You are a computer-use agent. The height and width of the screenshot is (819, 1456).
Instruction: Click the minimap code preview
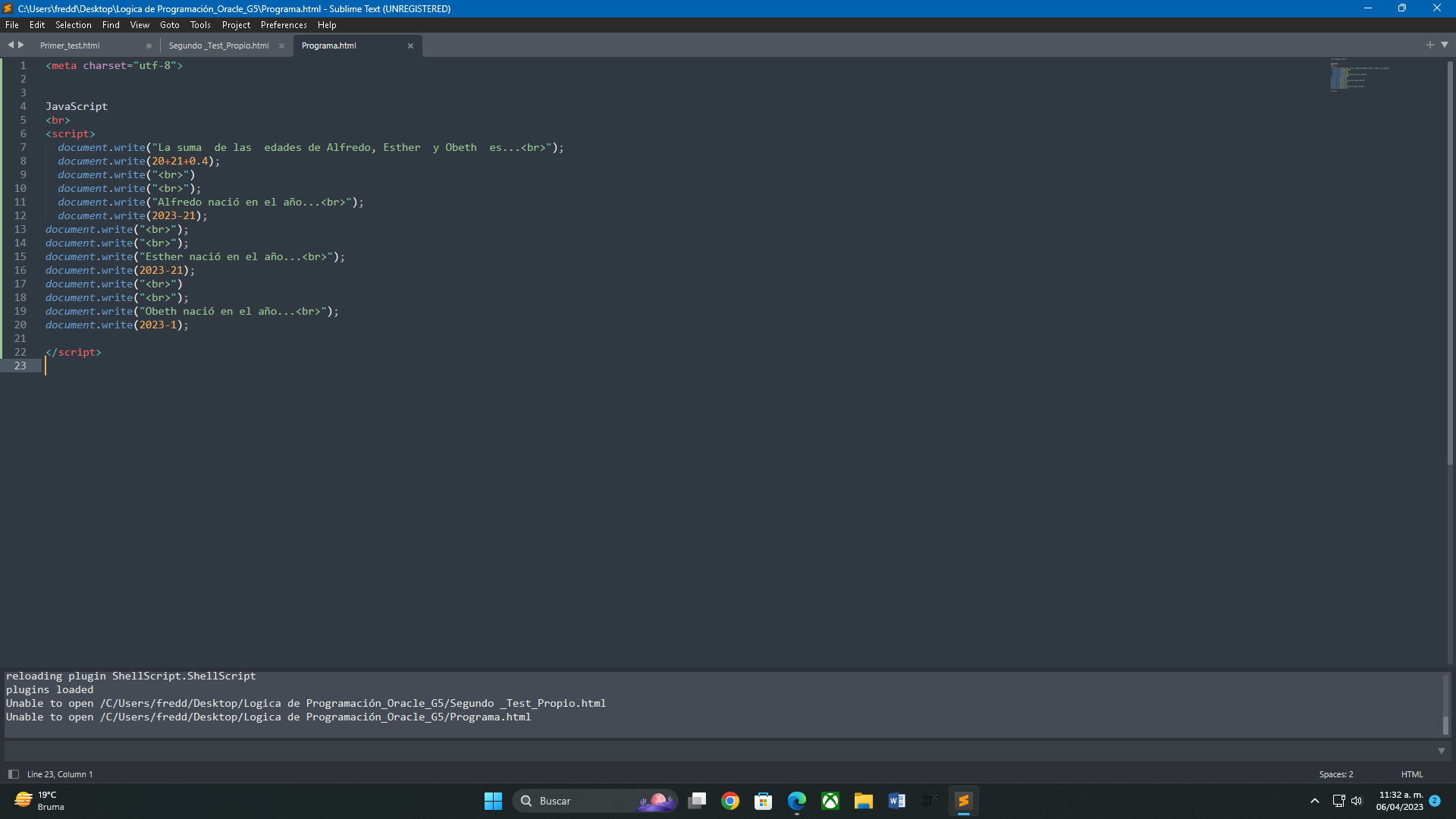(x=1359, y=74)
